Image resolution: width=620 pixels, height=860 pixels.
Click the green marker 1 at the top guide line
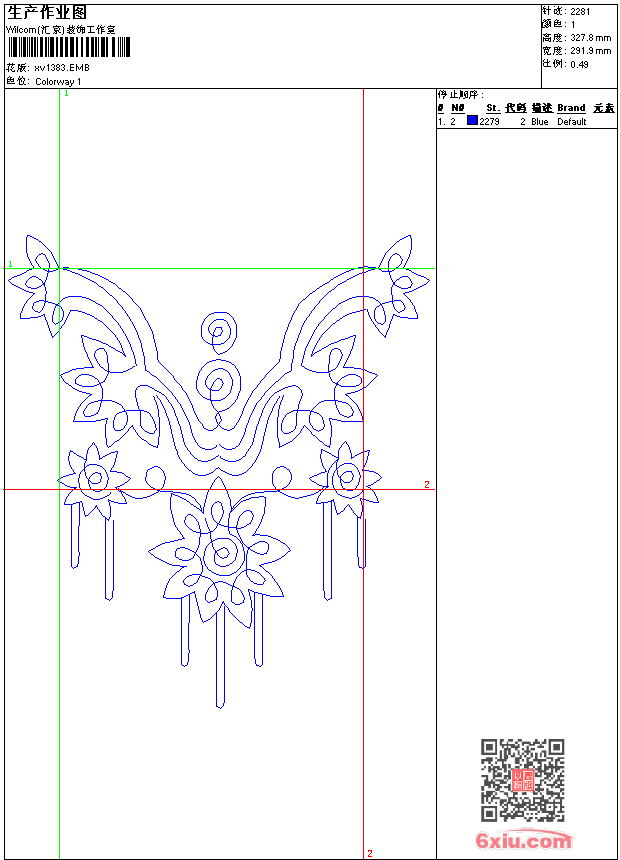(x=66, y=94)
